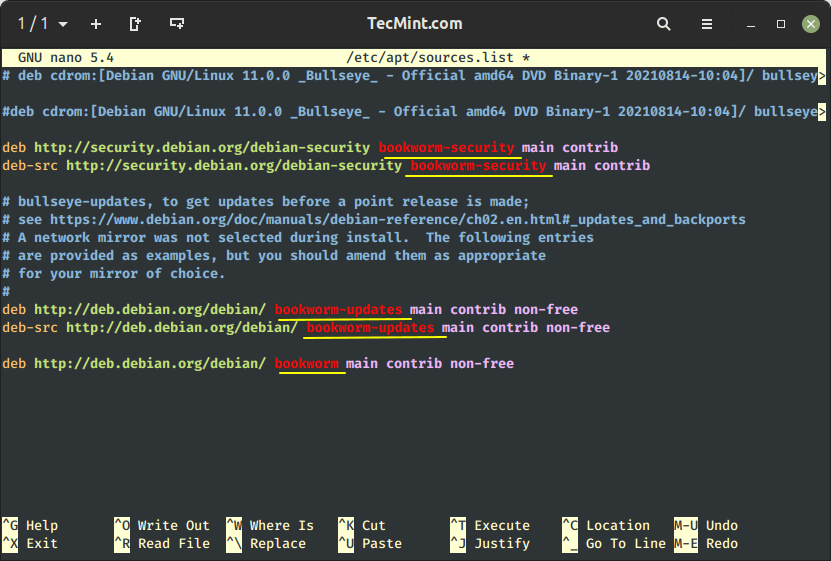Click the rotate/detach terminal icon
The width and height of the screenshot is (831, 561).
(135, 24)
